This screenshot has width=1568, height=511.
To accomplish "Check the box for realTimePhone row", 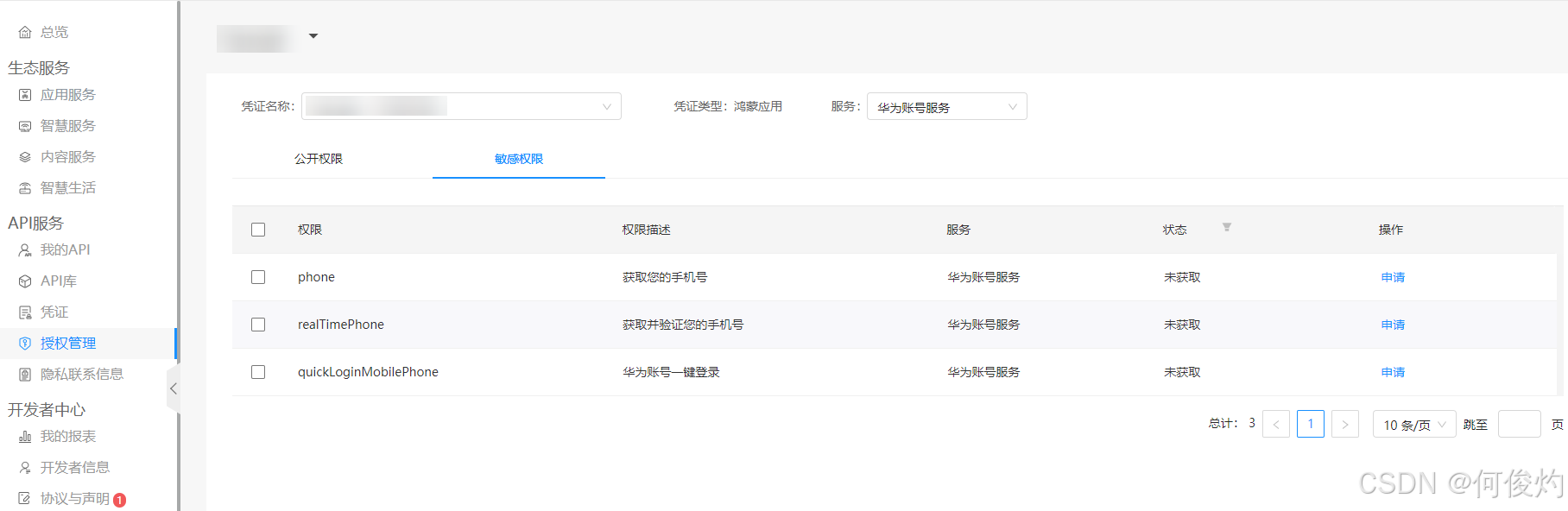I will tap(258, 325).
